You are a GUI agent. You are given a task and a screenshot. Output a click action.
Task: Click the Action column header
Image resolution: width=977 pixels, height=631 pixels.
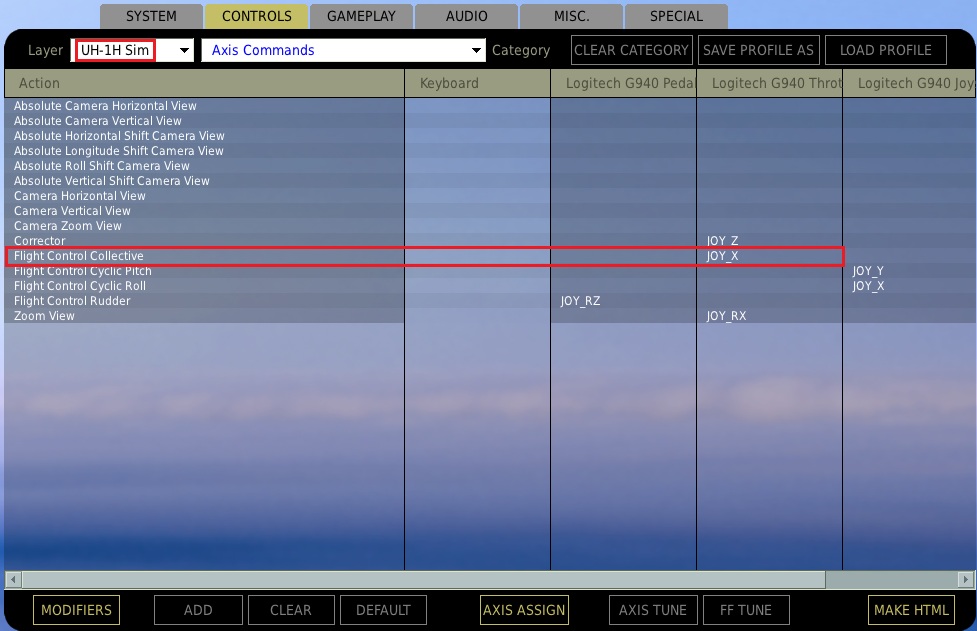click(204, 83)
